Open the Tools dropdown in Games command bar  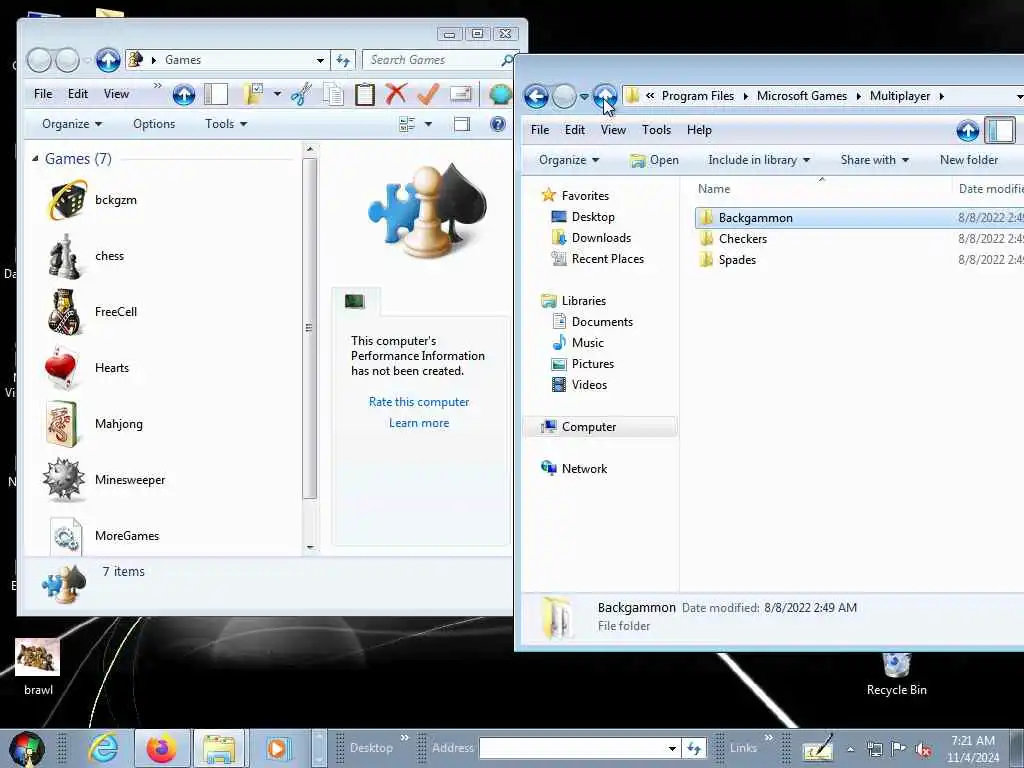(226, 124)
